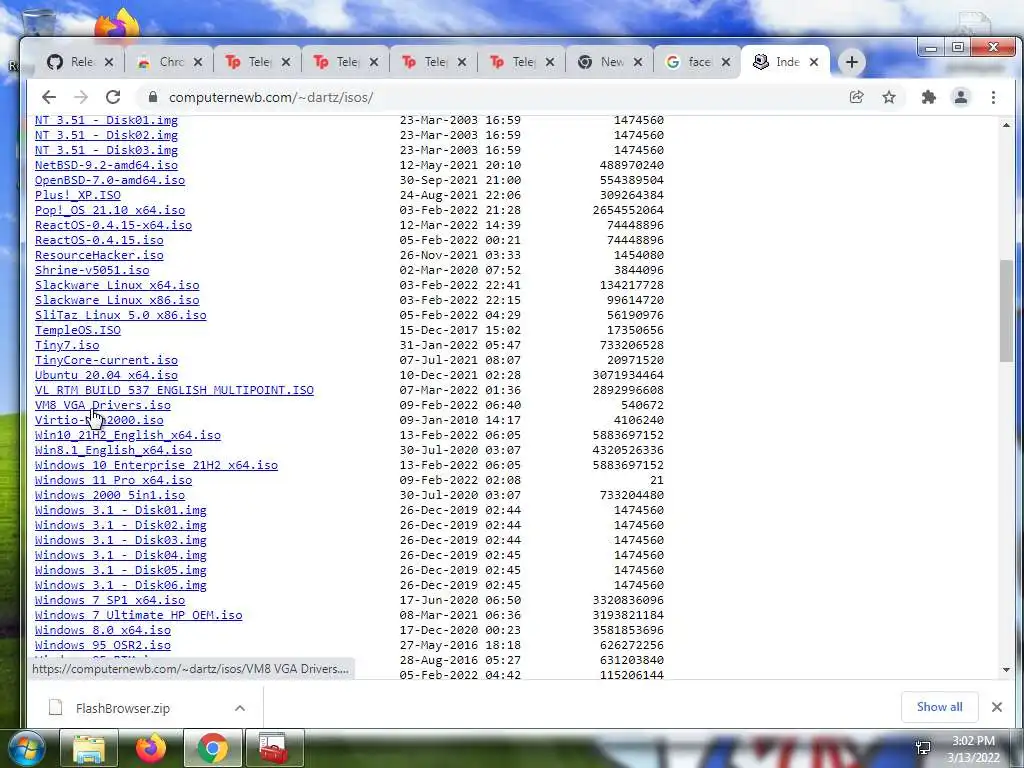Screen dimensions: 1024x768
Task: Open the Extensions puzzle icon
Action: pyautogui.click(x=928, y=97)
